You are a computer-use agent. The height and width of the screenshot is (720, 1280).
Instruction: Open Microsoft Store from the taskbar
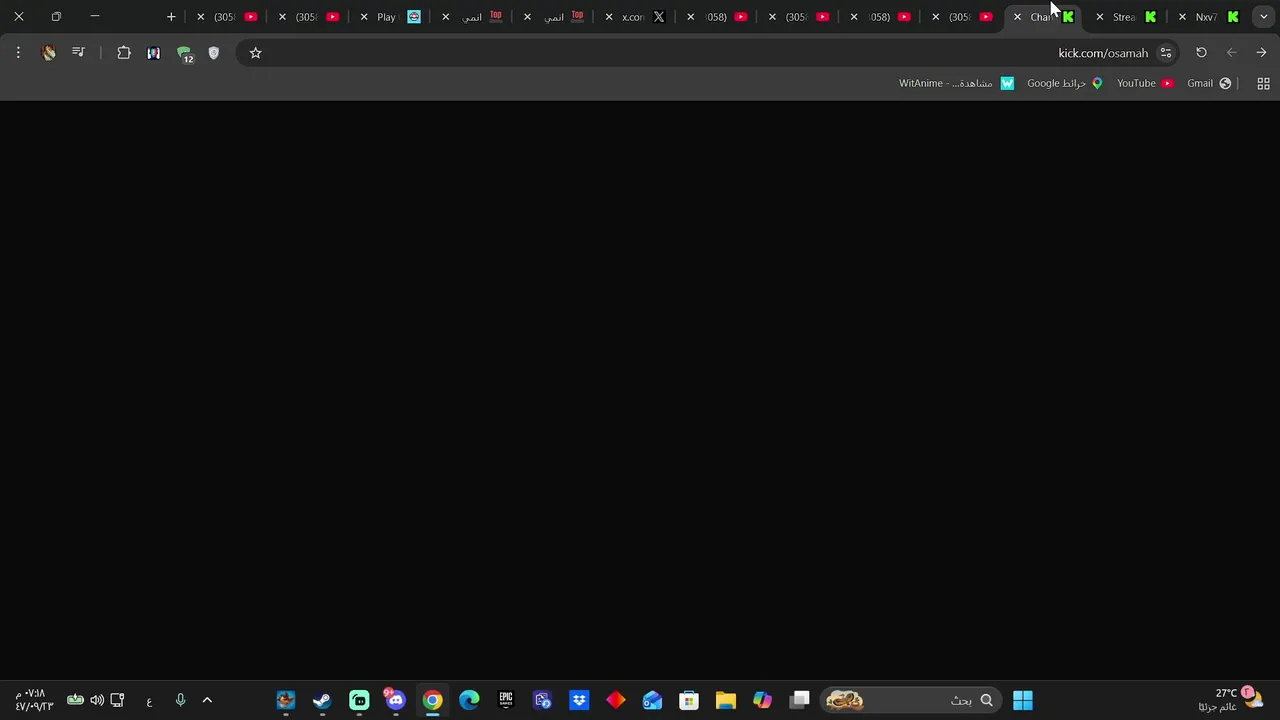click(689, 700)
